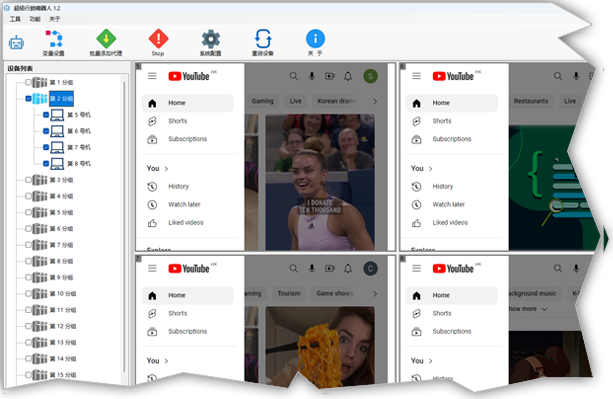Uncheck the 第 6 号机 device checkbox
Screen dimensions: 613x399
[x=46, y=131]
